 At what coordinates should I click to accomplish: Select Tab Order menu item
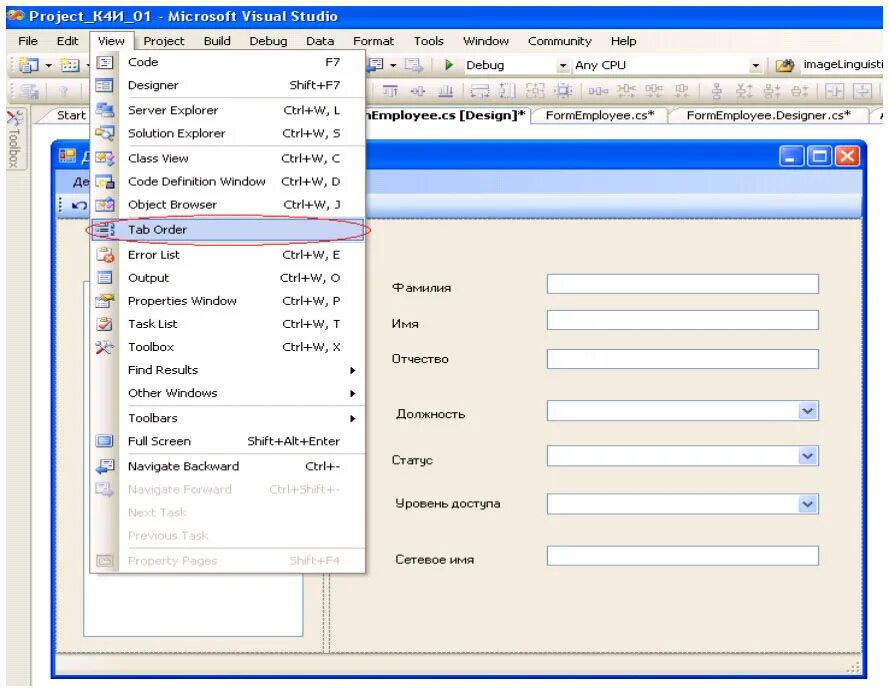(228, 230)
